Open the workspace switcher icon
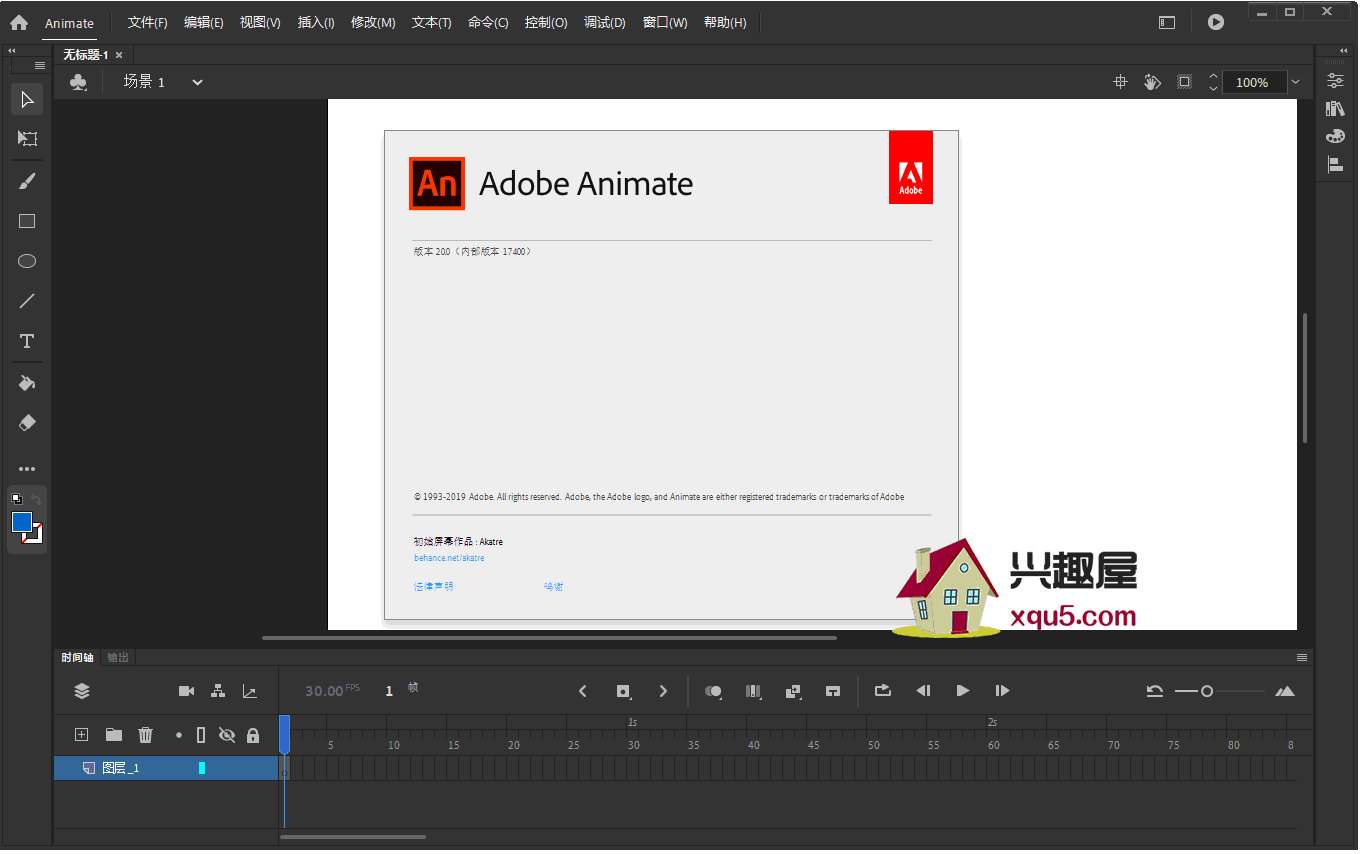The height and width of the screenshot is (854, 1360). pos(1167,22)
